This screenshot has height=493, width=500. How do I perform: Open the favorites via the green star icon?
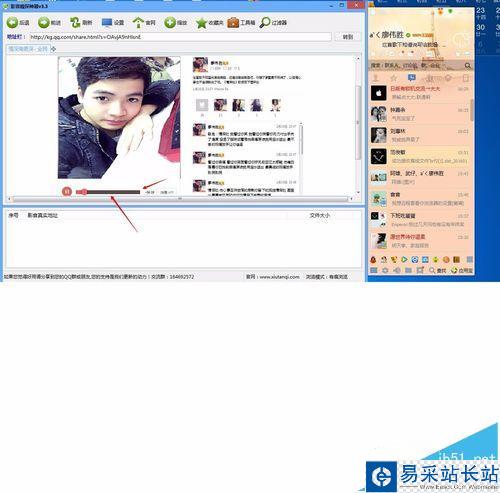(x=201, y=23)
